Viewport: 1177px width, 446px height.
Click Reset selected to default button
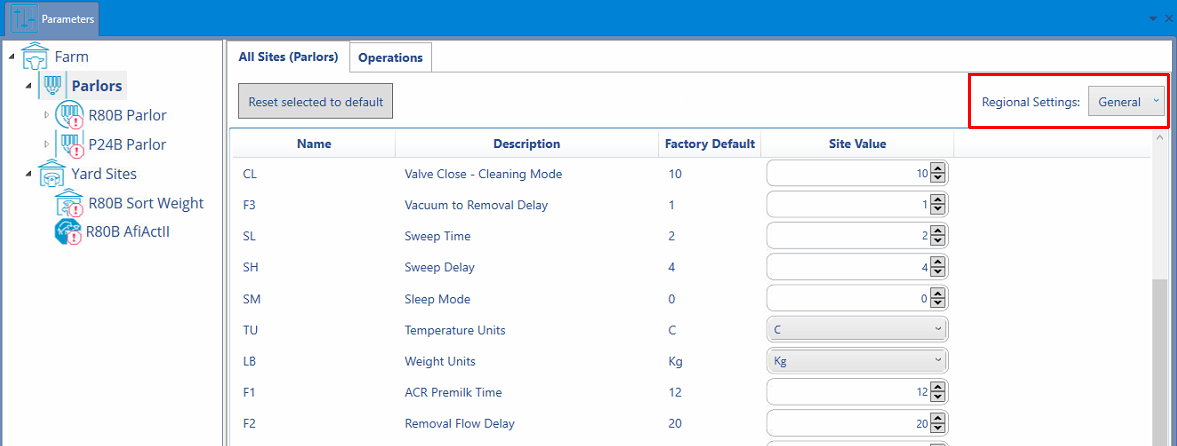pos(315,101)
